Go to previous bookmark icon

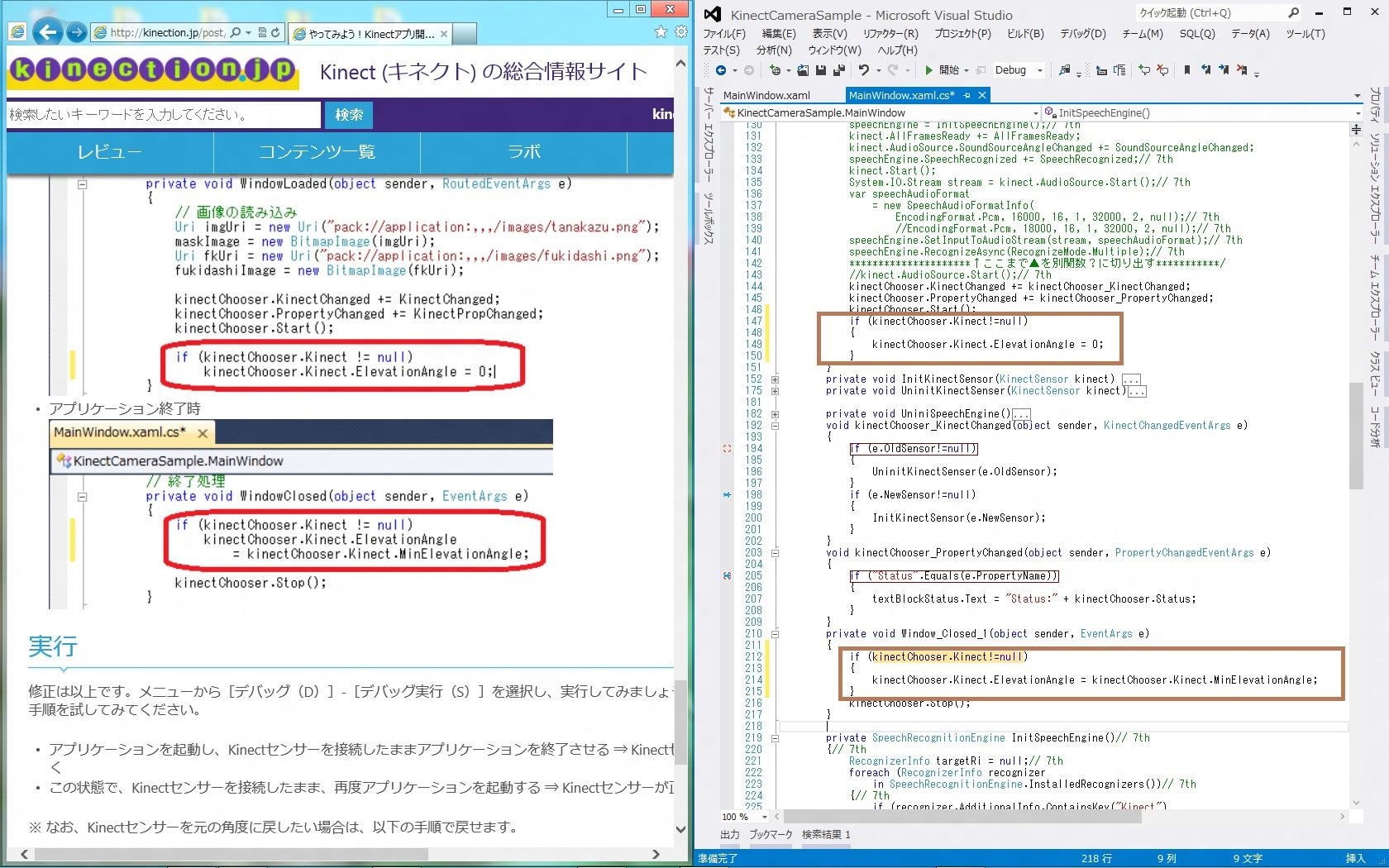tap(1205, 70)
